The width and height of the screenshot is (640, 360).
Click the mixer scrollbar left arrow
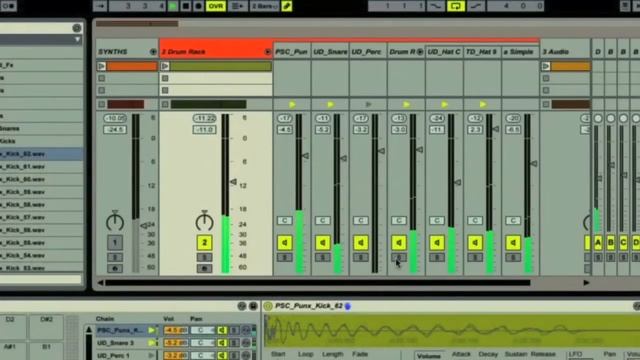(x=100, y=282)
